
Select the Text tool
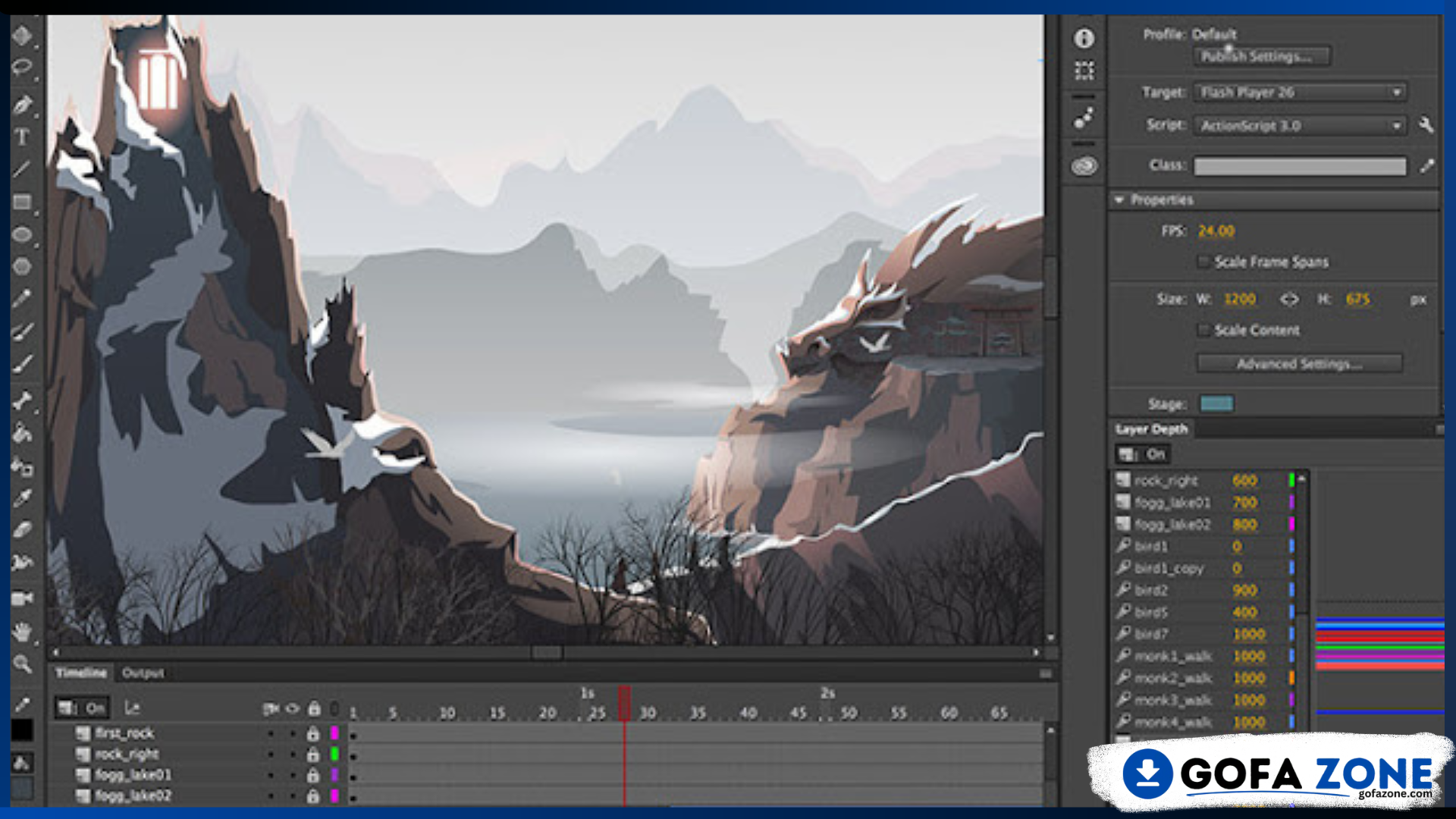click(22, 136)
